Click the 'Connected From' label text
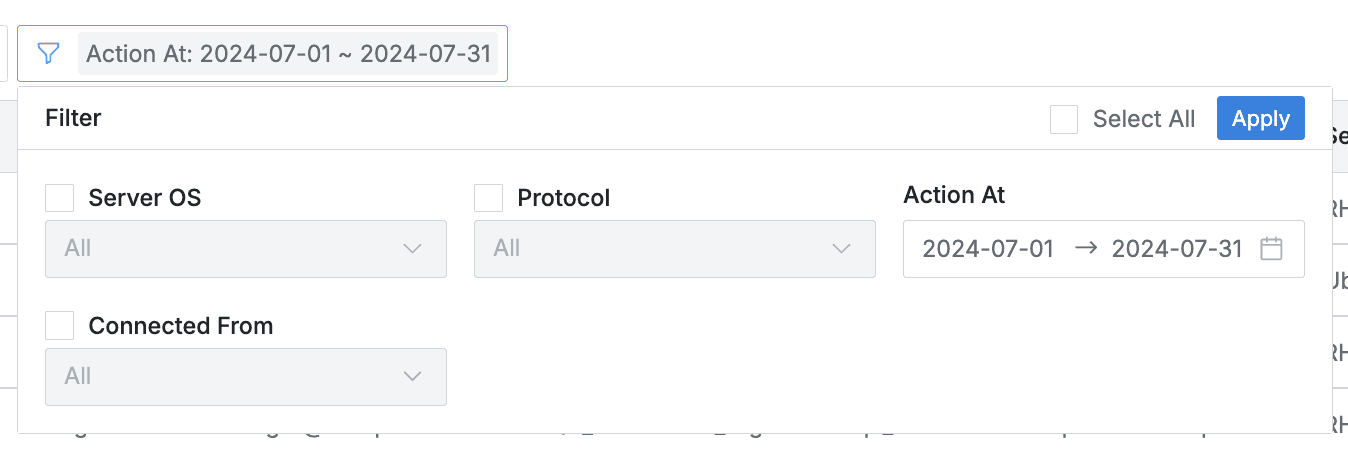This screenshot has height=456, width=1348. (x=181, y=326)
